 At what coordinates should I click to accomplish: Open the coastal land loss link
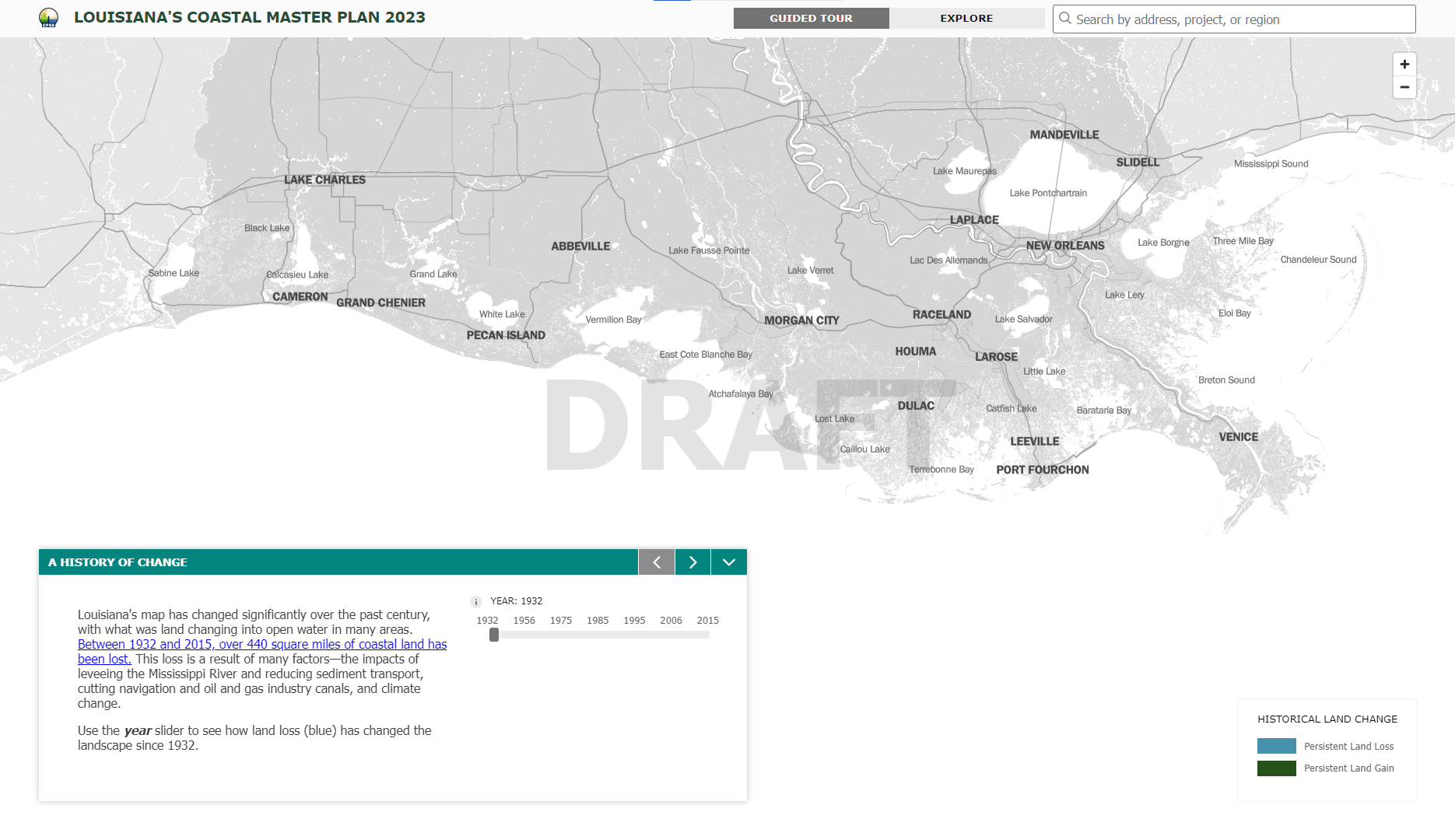[261, 644]
